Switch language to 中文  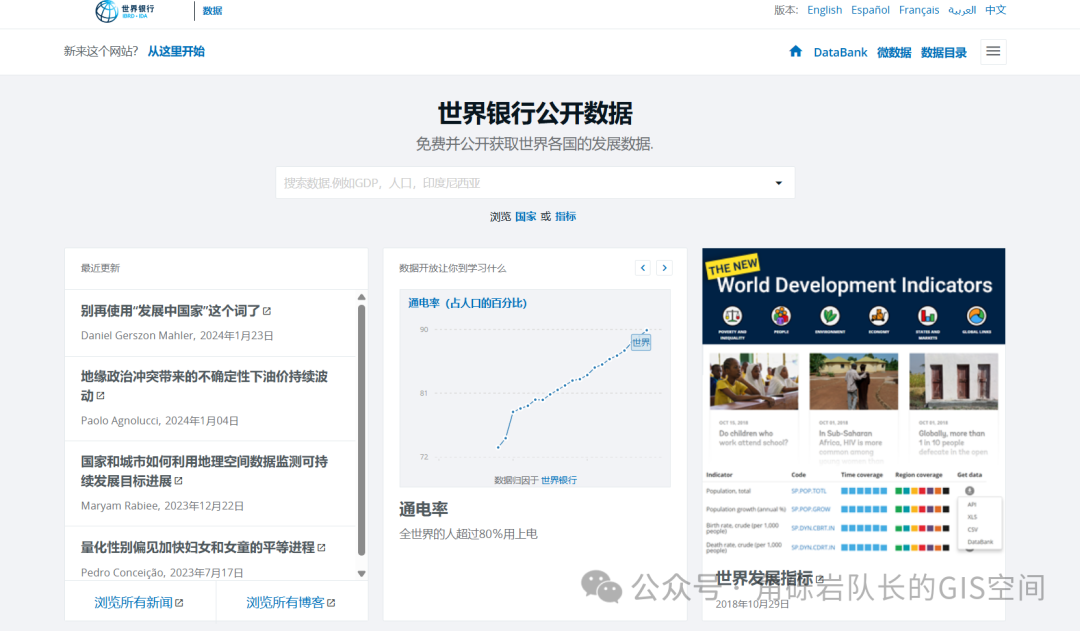[995, 10]
